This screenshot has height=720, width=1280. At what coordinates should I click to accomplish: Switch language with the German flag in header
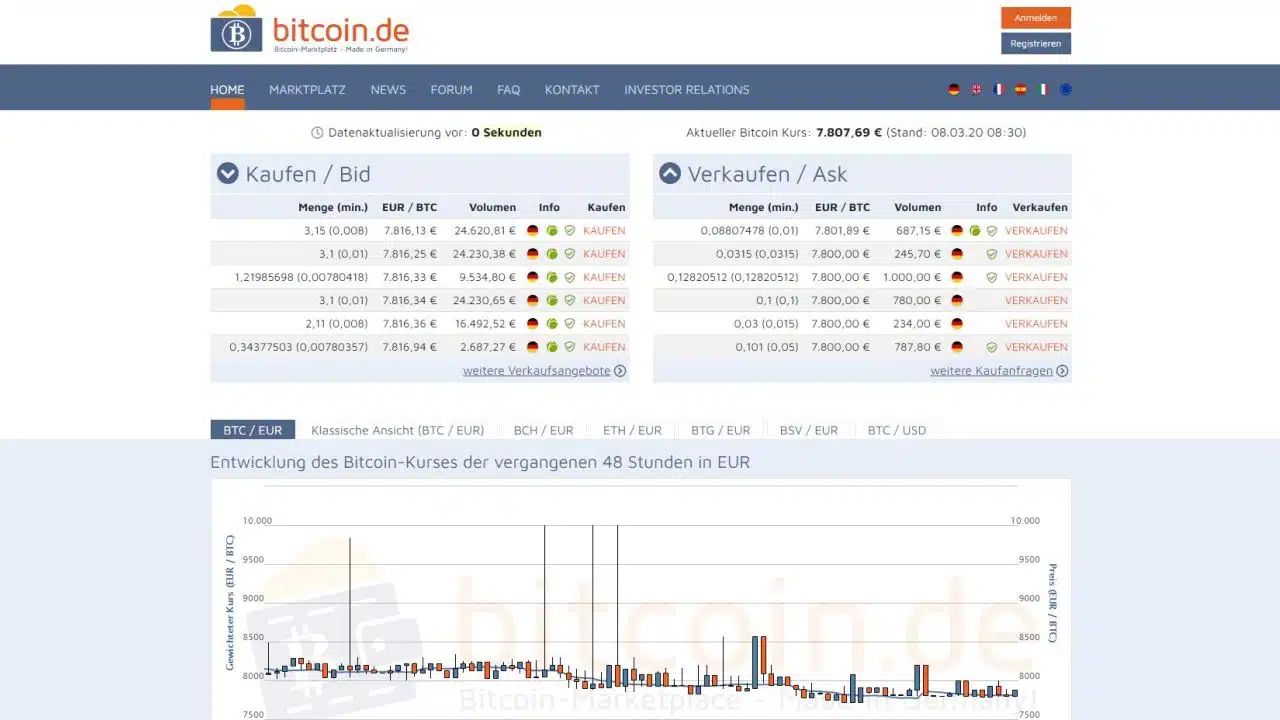click(954, 89)
